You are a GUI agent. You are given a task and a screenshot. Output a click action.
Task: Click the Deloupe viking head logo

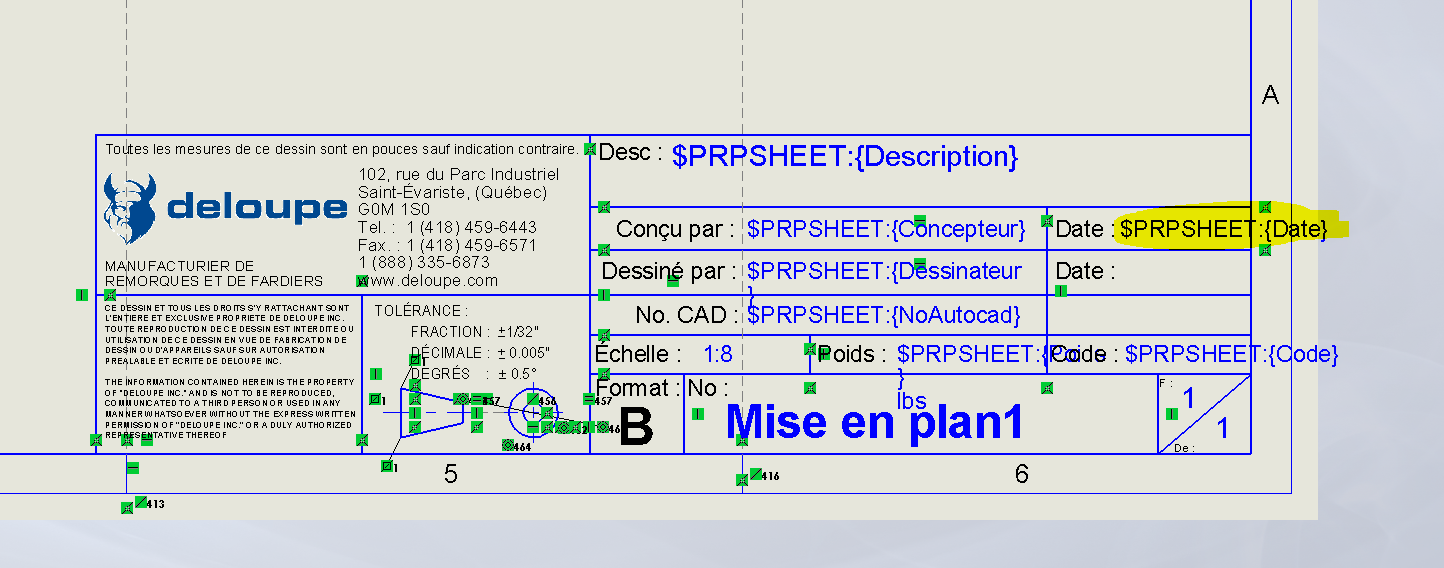click(130, 208)
